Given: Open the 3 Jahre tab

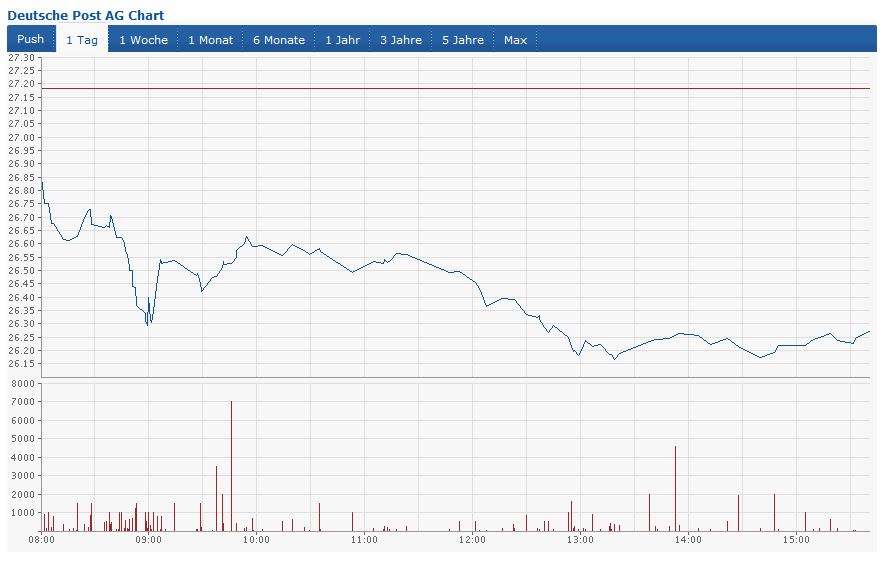Looking at the screenshot, I should coord(401,39).
